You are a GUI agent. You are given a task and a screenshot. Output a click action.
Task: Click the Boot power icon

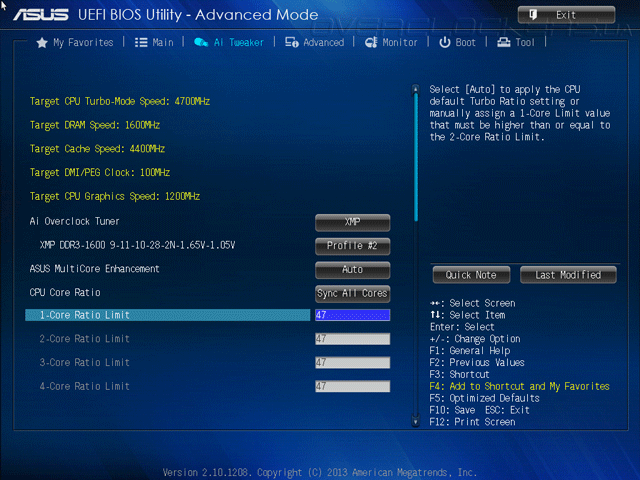point(444,42)
